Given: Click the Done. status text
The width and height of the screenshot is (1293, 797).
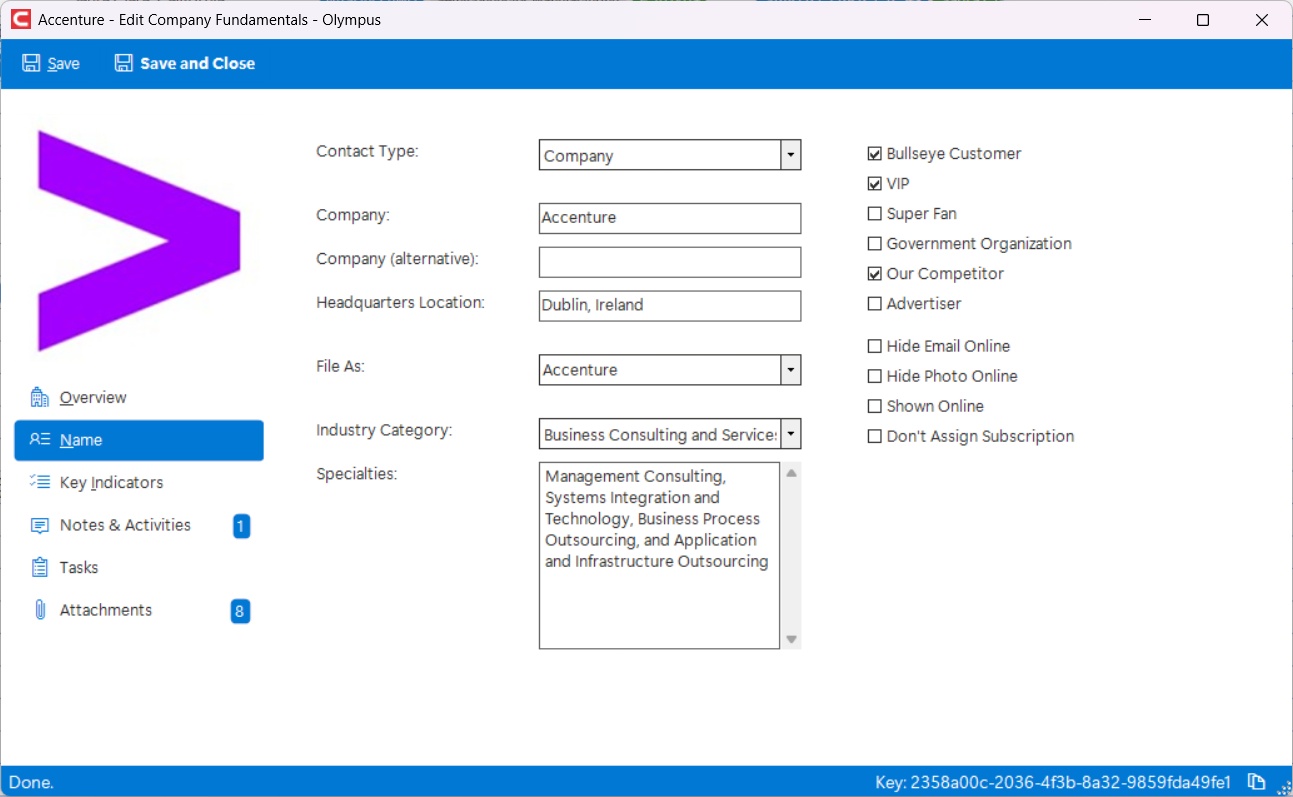Looking at the screenshot, I should (31, 782).
